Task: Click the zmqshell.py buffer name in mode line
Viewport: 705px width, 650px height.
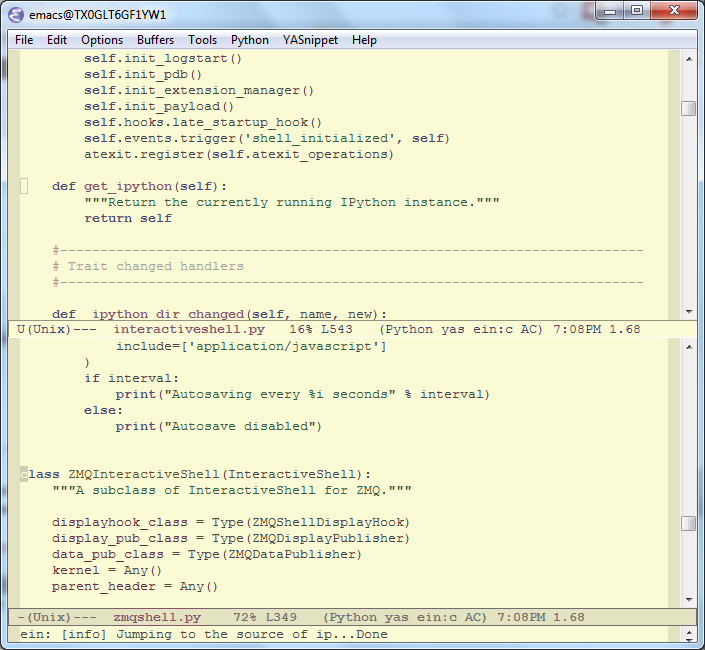Action: [157, 617]
